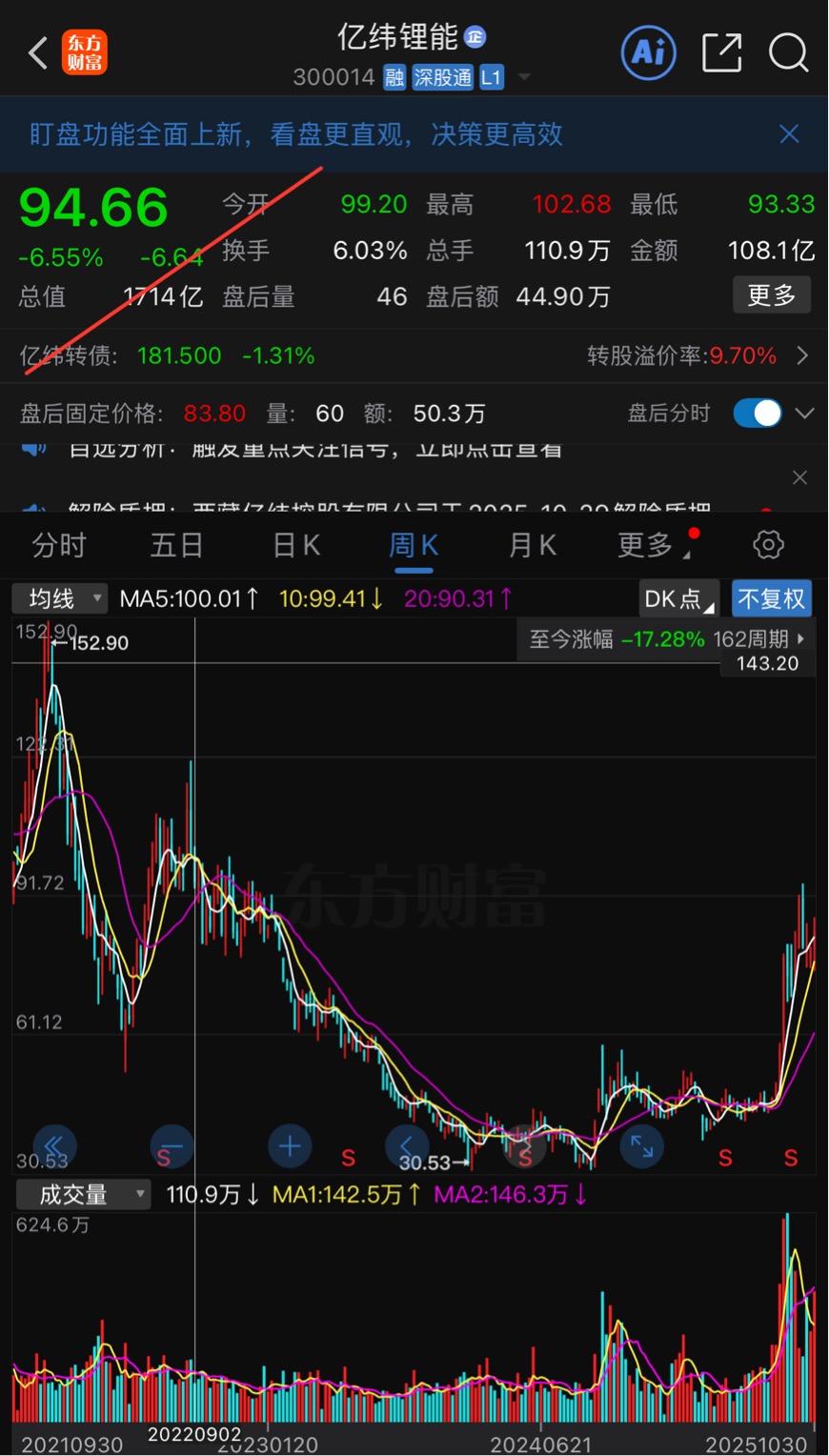Switch to 月K tab
Screen dimensions: 829x1456
point(533,545)
